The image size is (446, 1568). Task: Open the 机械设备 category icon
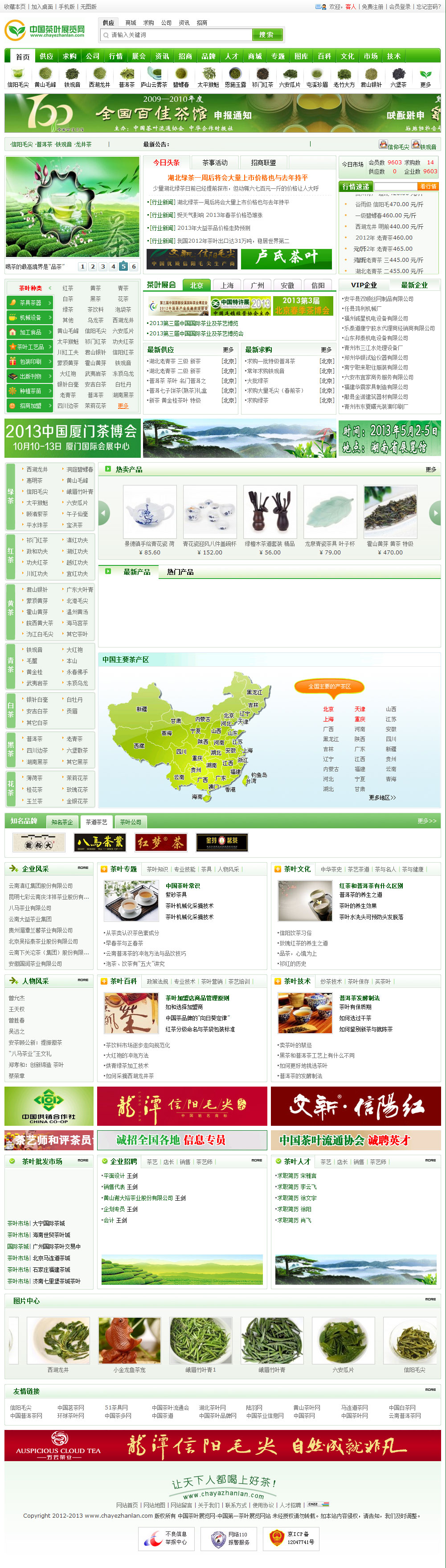(x=13, y=317)
